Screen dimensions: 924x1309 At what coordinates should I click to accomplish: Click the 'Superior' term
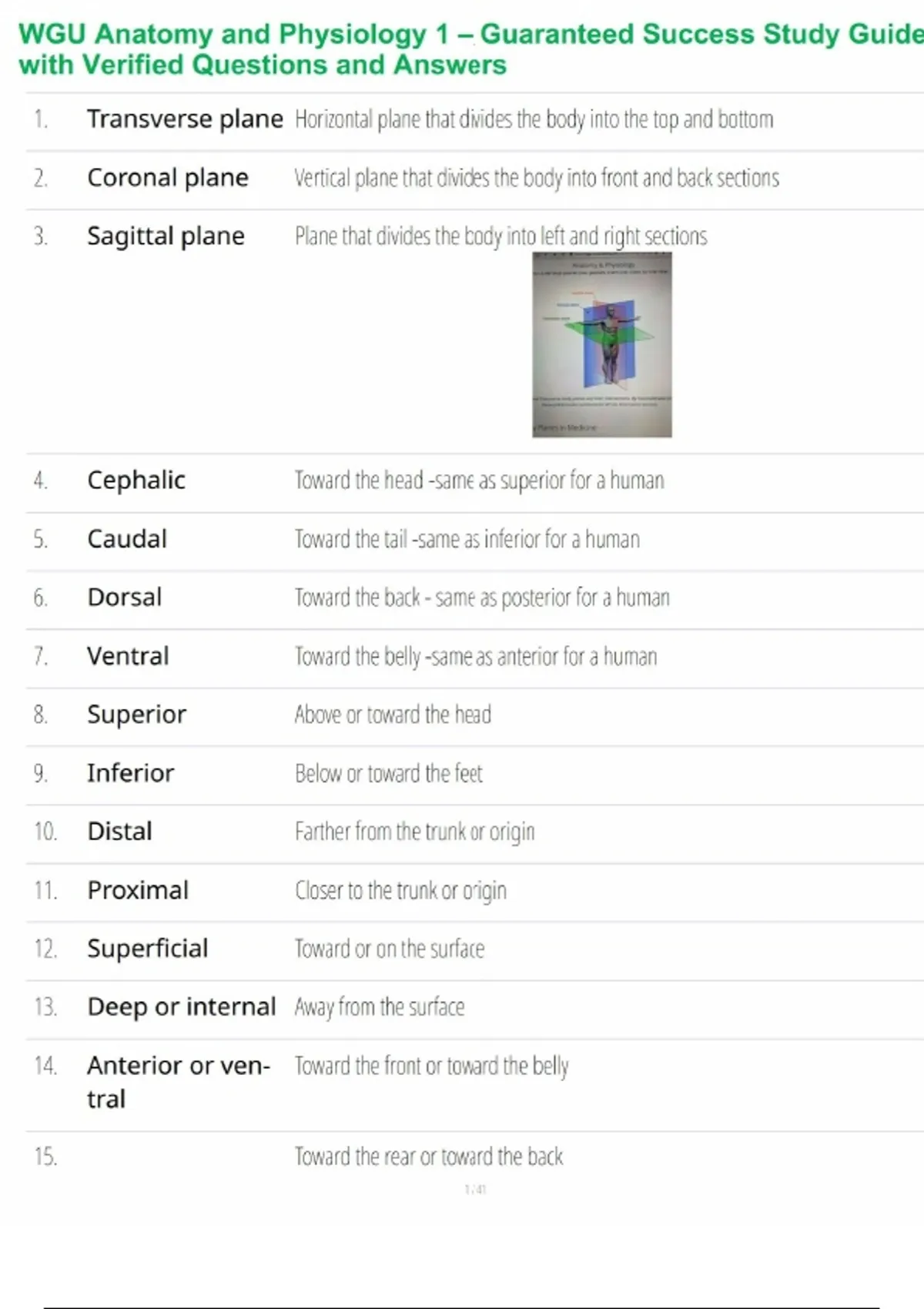click(x=136, y=715)
